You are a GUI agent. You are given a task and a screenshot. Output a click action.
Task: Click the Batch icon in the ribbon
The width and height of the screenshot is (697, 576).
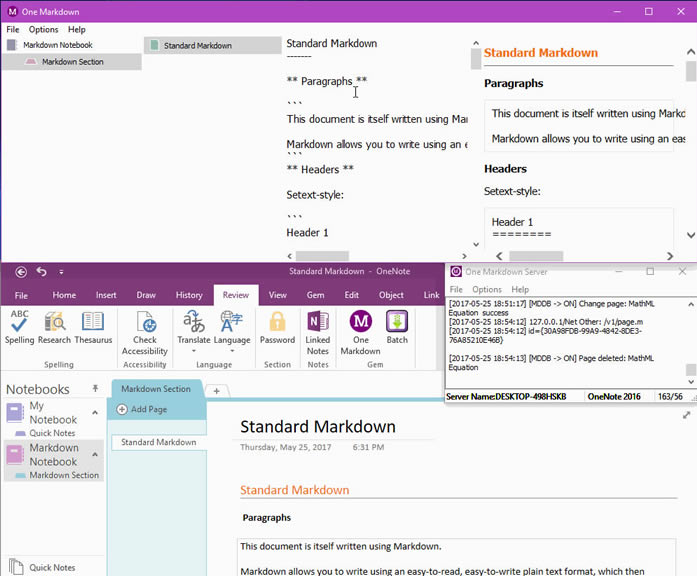397,323
